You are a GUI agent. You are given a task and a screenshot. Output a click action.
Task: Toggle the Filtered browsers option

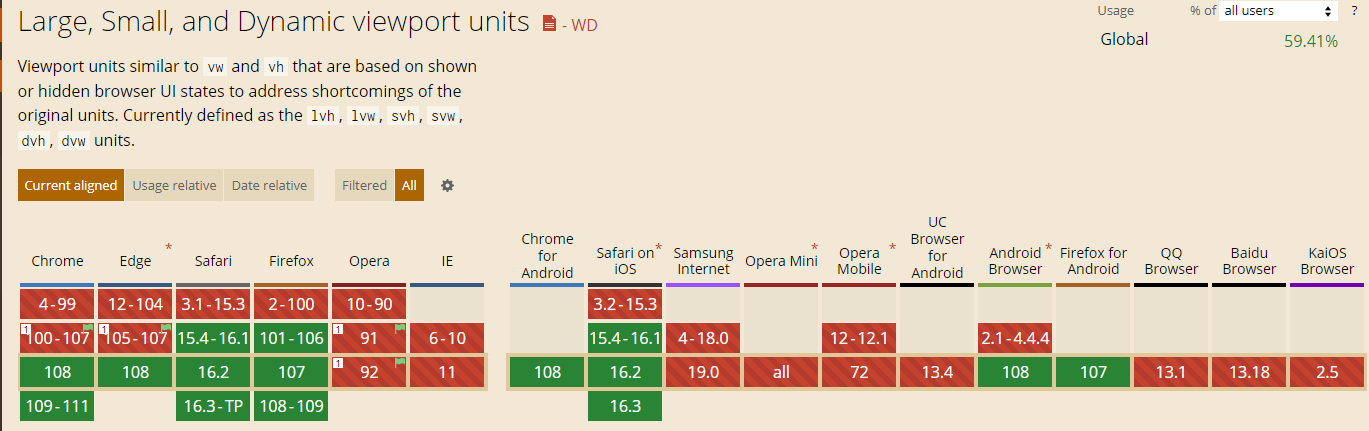click(x=364, y=185)
